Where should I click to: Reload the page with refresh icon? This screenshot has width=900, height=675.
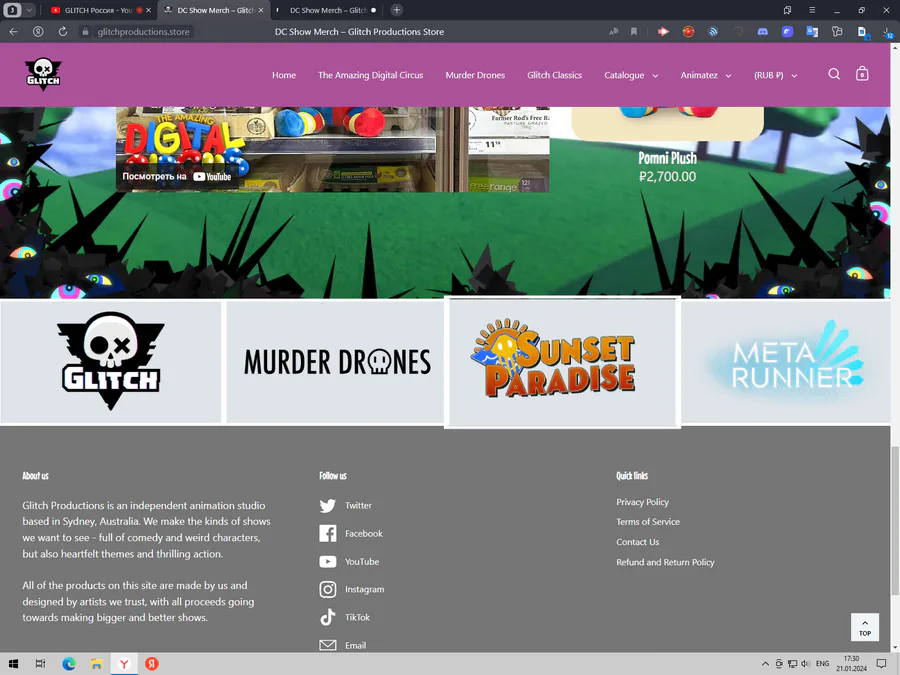click(63, 32)
